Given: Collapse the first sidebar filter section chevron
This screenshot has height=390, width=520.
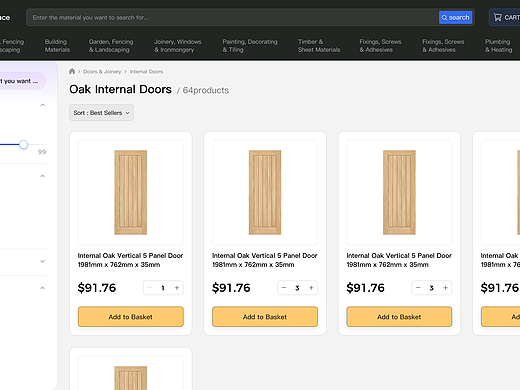Looking at the screenshot, I should click(x=42, y=105).
